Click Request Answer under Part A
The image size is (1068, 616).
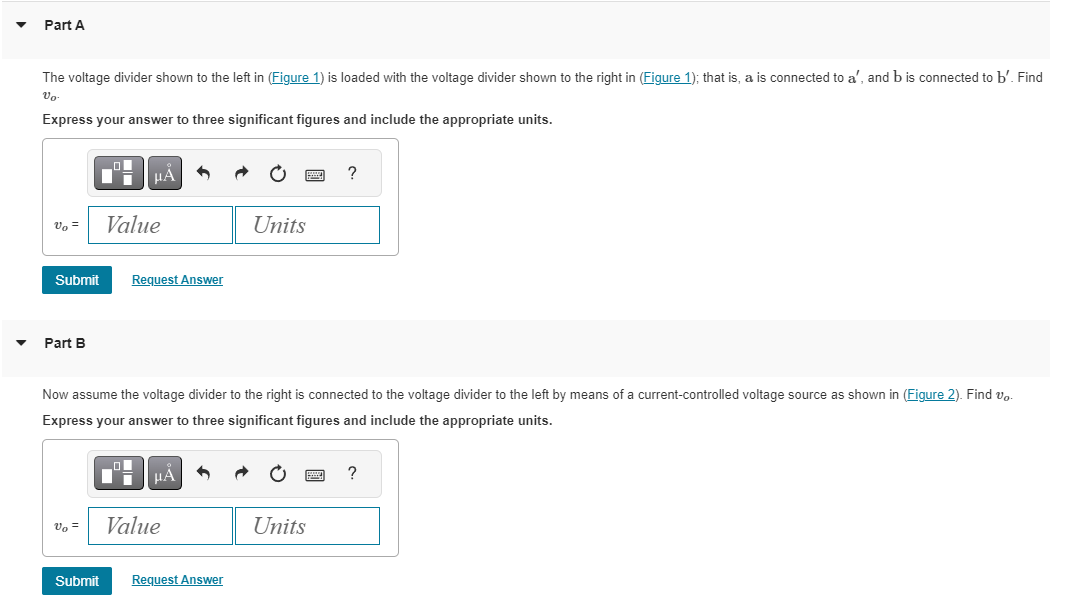click(x=177, y=280)
